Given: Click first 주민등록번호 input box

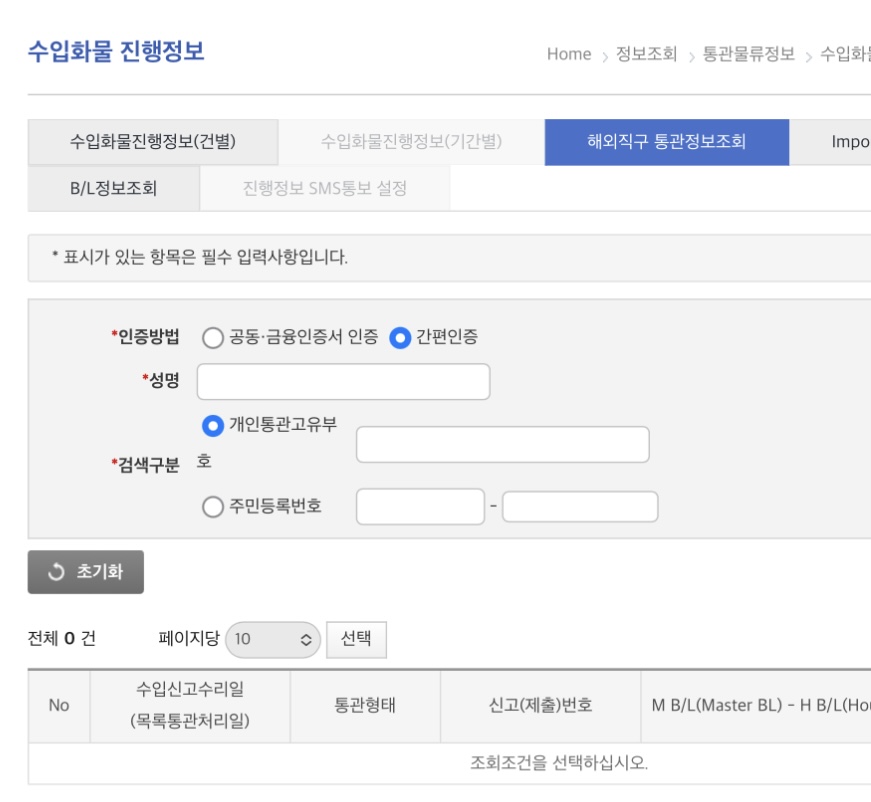Looking at the screenshot, I should coord(420,507).
